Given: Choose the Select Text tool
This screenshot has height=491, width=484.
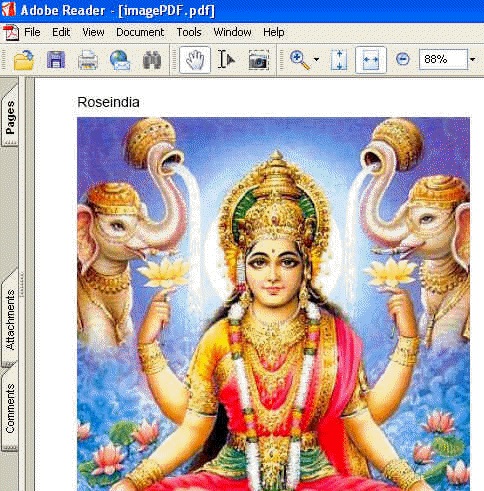Looking at the screenshot, I should 226,60.
